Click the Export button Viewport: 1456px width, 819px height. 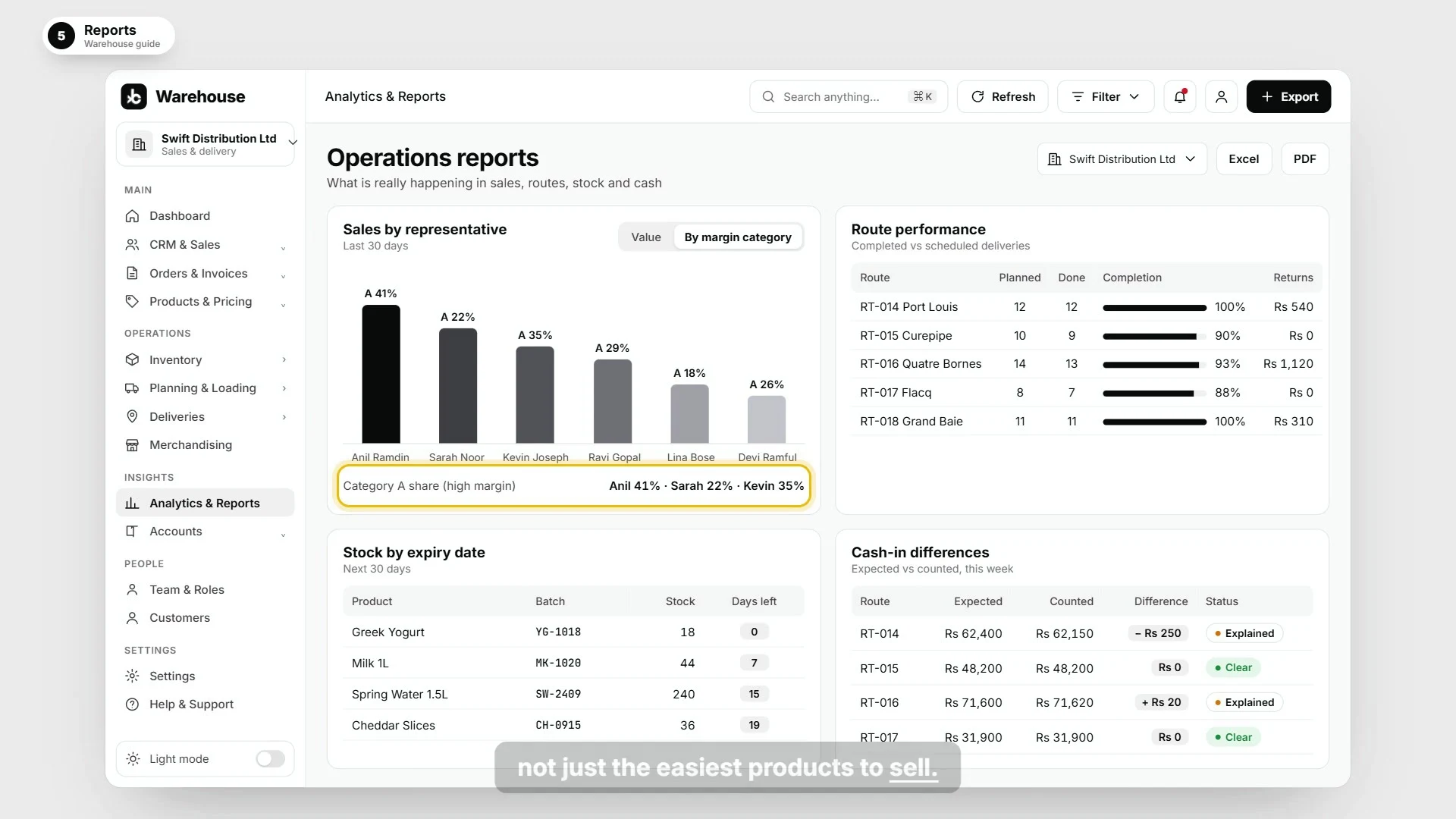pos(1288,96)
